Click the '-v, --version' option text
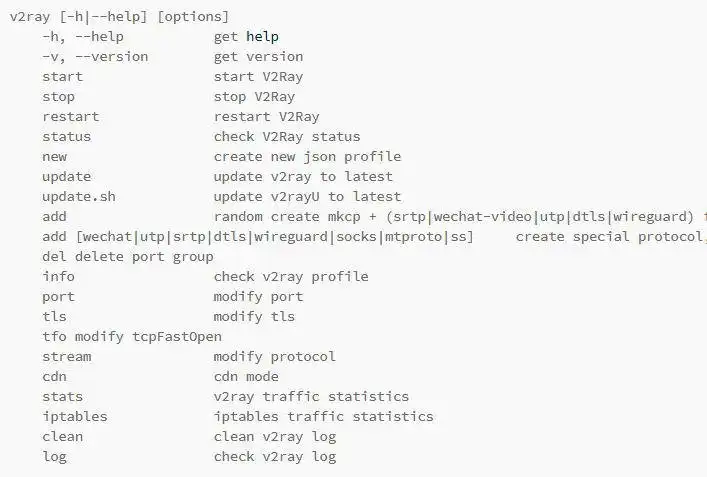The width and height of the screenshot is (707, 477). coord(95,57)
